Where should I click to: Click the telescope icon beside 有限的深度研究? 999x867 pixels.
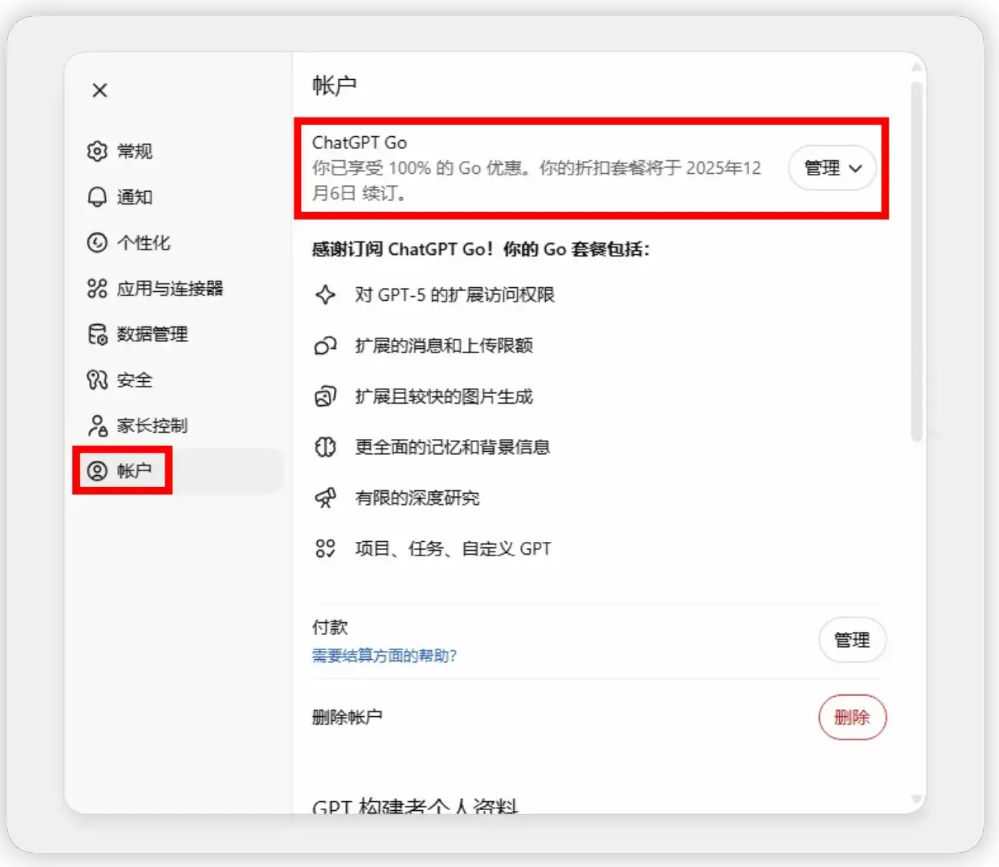click(326, 497)
